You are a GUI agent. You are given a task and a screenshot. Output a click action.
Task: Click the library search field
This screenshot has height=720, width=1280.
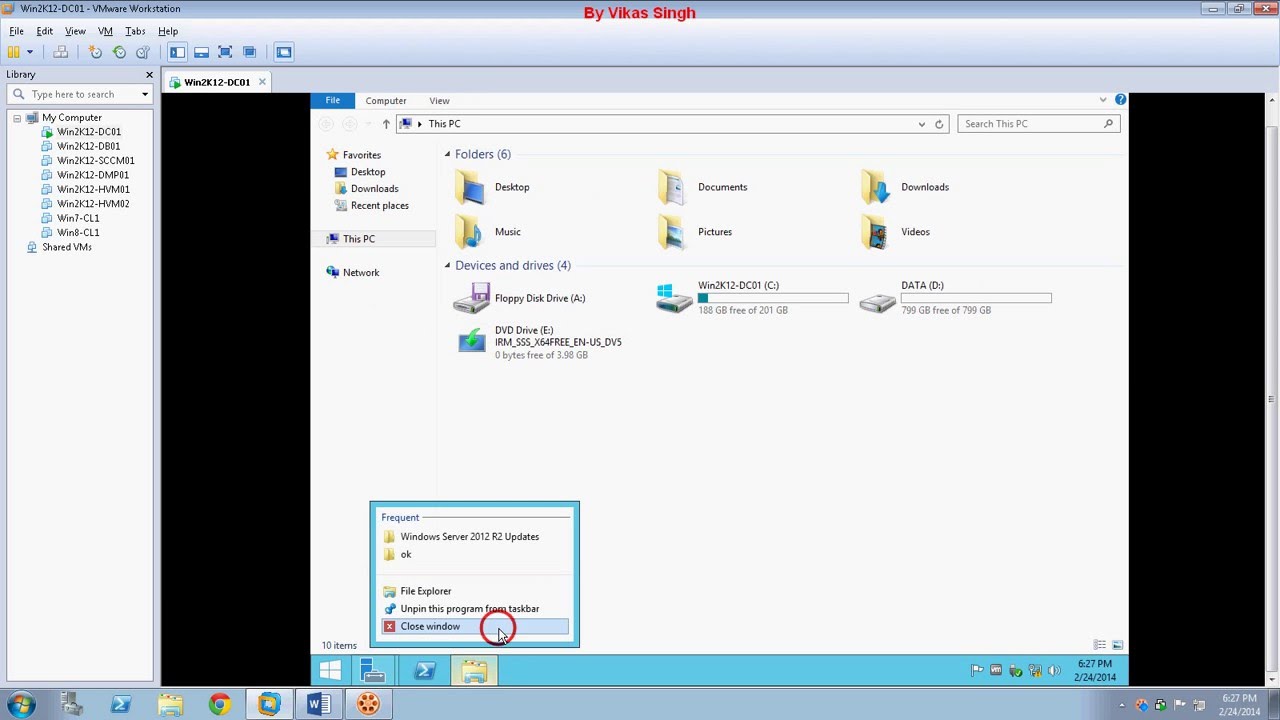78,94
